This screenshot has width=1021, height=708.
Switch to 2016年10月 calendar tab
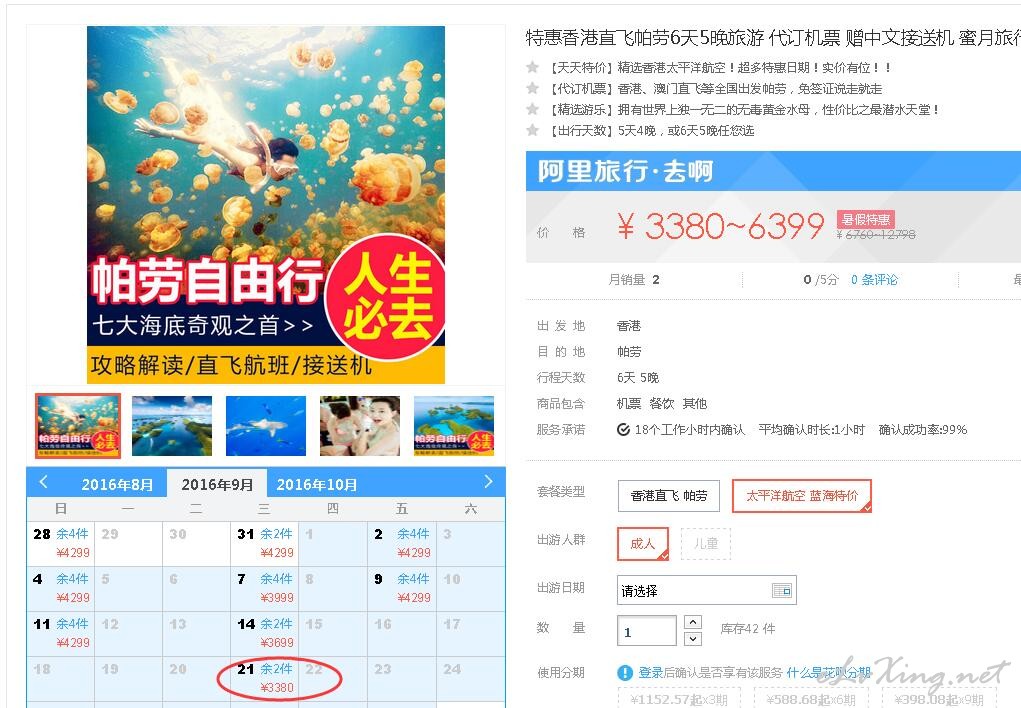tap(316, 485)
